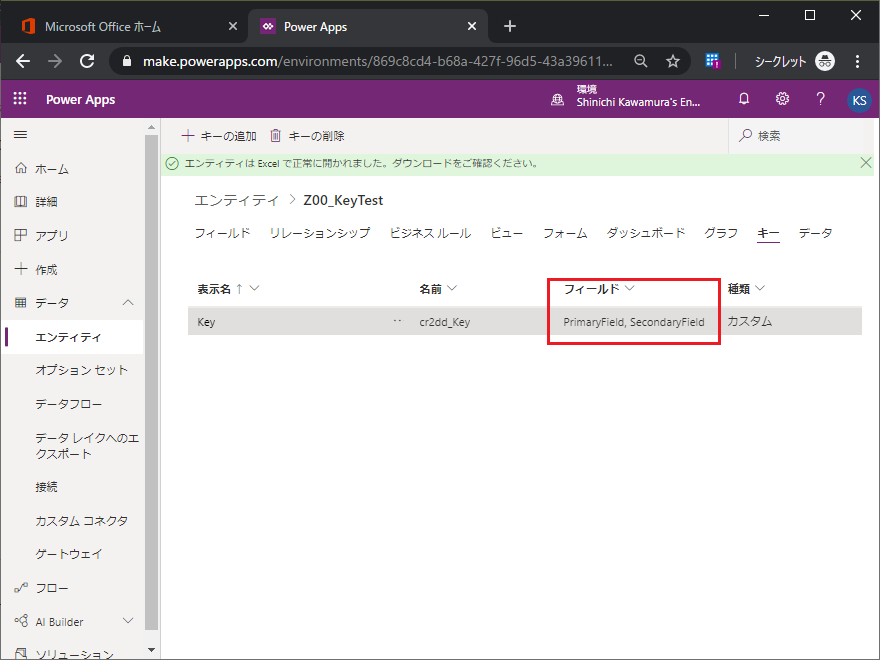880x660 pixels.
Task: Switch to the グラフ tab
Action: [721, 233]
